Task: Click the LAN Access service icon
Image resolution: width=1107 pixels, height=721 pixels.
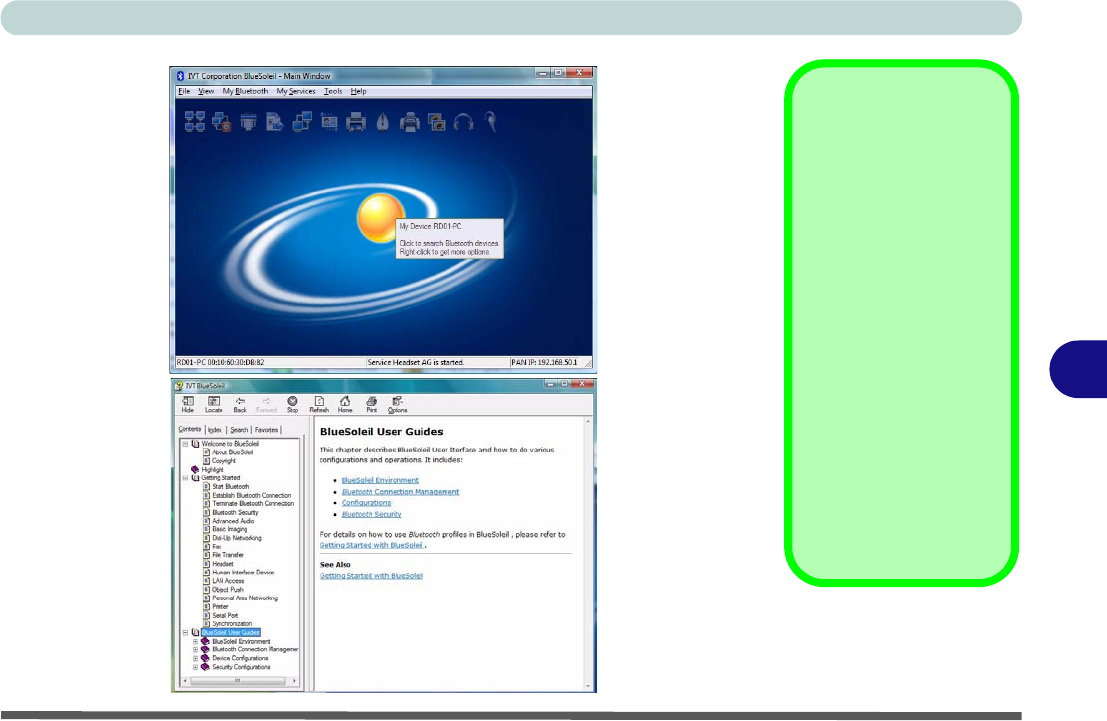Action: click(x=302, y=121)
